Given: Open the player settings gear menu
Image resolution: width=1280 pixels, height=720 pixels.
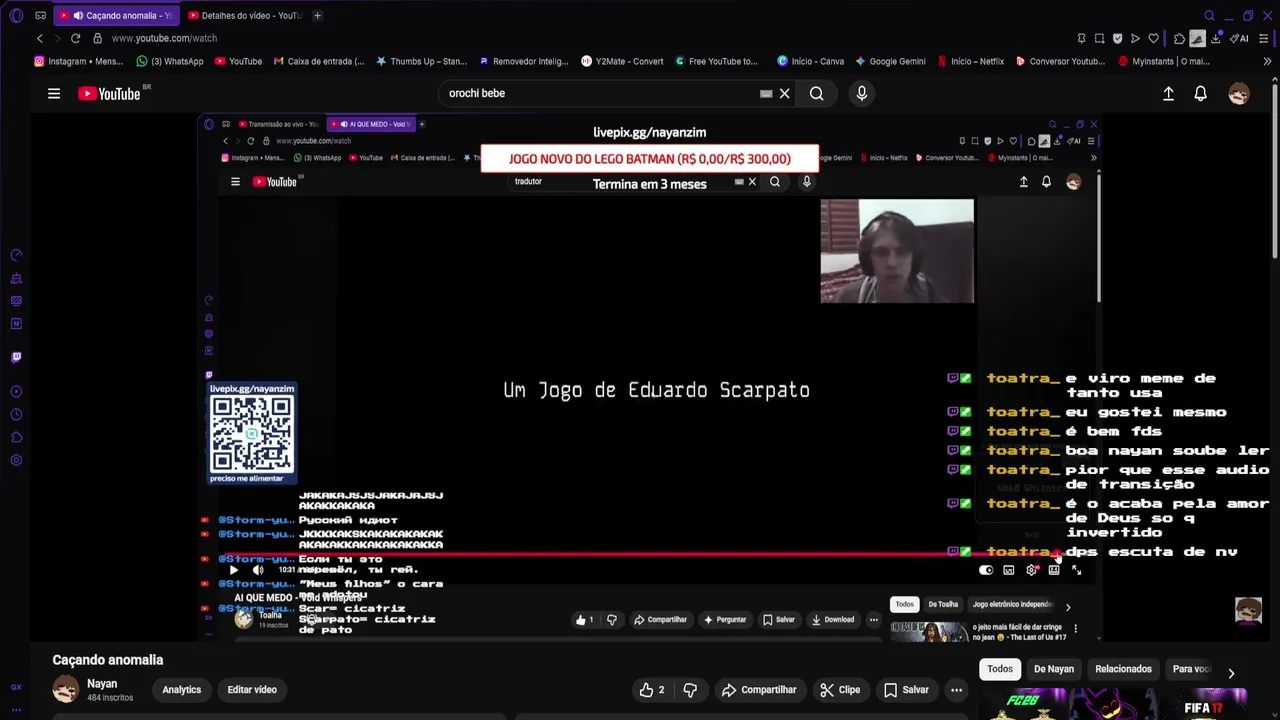Looking at the screenshot, I should [1031, 570].
